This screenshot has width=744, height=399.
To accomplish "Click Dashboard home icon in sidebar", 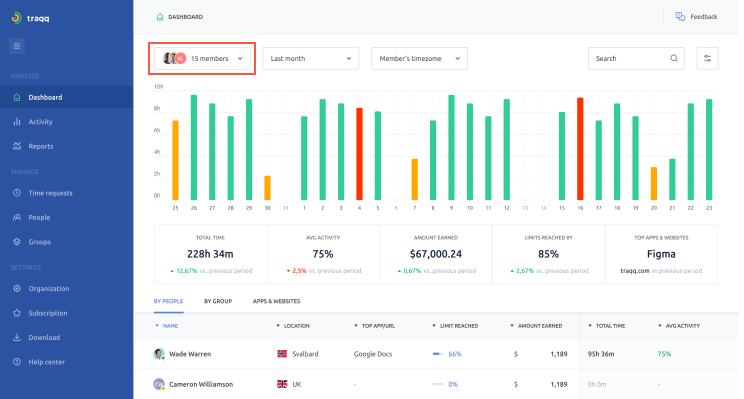I will tap(17, 97).
